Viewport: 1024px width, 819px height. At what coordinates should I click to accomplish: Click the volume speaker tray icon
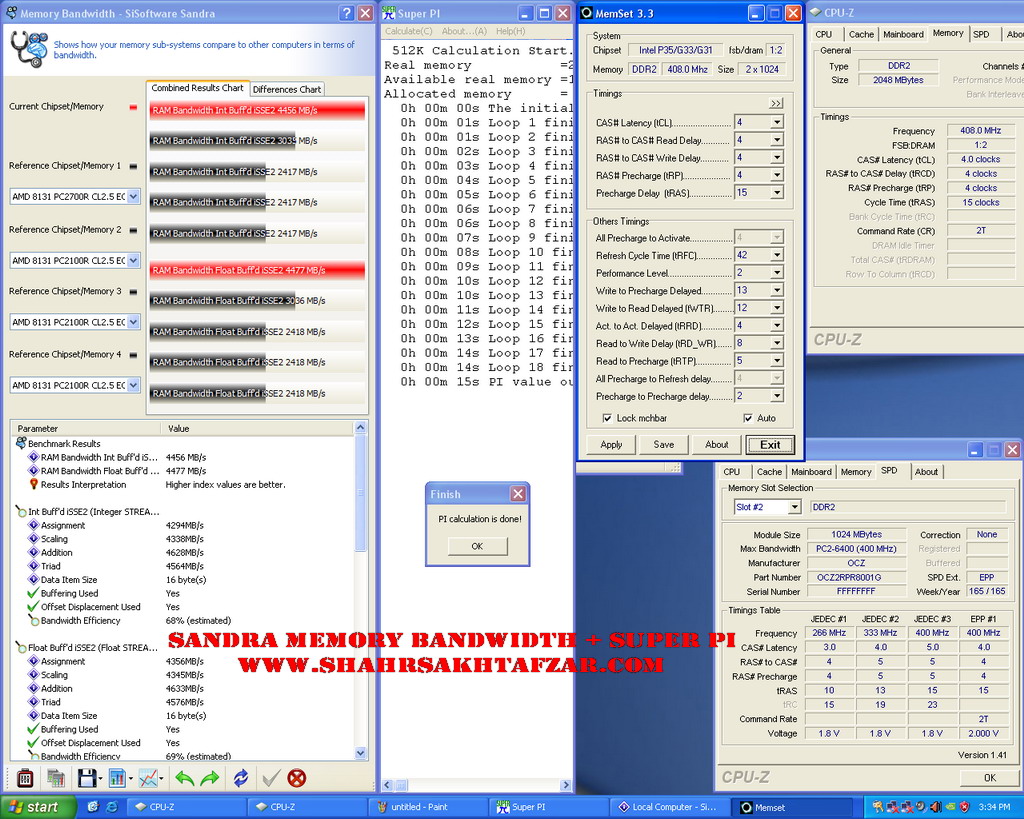935,807
